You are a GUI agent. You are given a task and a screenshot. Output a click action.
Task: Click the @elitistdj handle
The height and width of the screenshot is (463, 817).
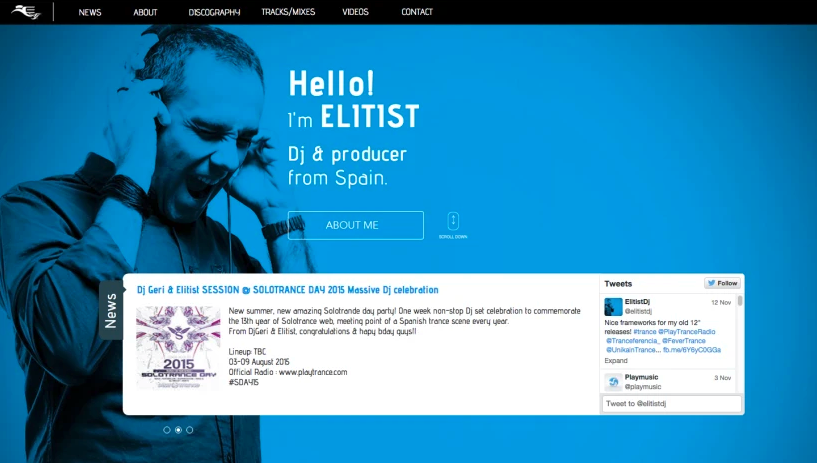coord(638,311)
